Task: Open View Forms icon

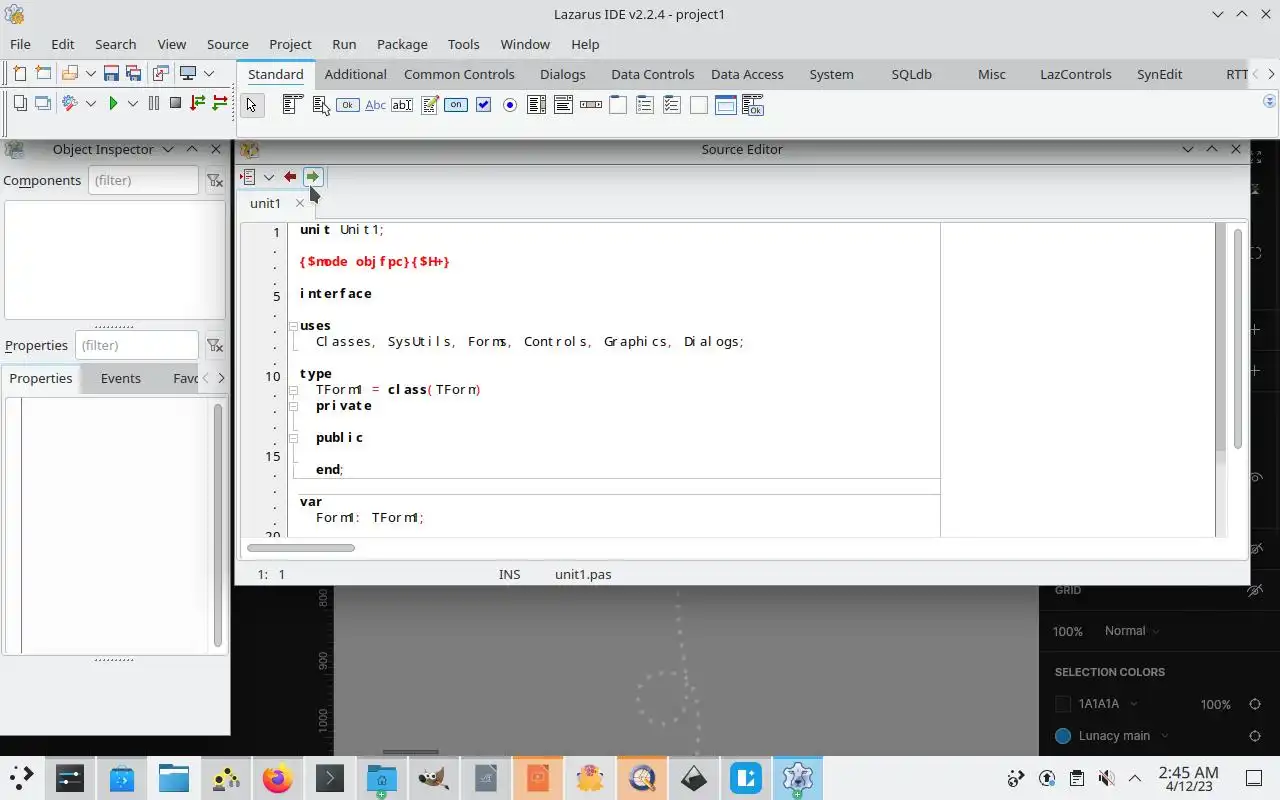Action: 43,103
